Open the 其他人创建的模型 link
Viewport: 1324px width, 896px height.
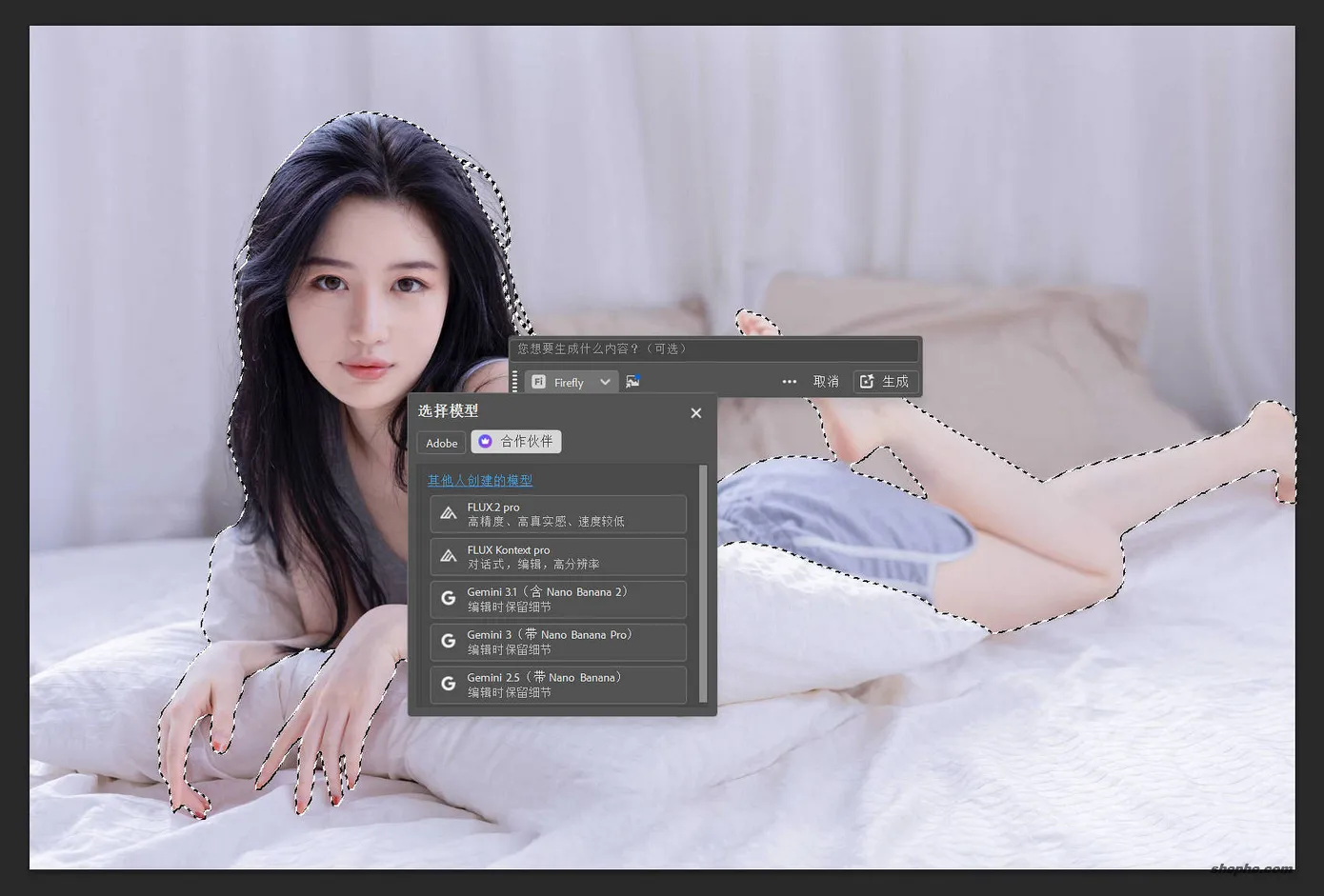480,481
